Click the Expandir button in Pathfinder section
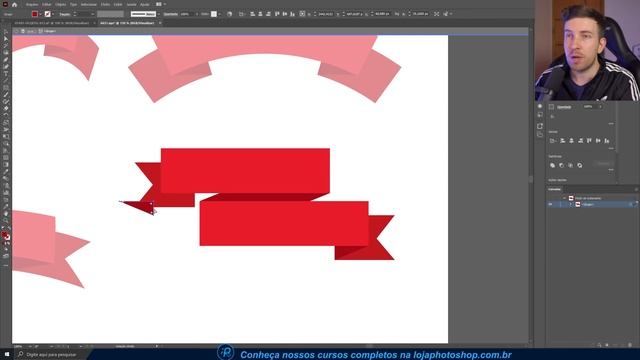Viewport: 640px width, 360px height. tap(603, 164)
